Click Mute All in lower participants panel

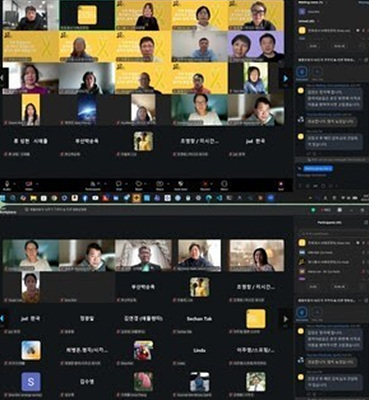[x=339, y=287]
